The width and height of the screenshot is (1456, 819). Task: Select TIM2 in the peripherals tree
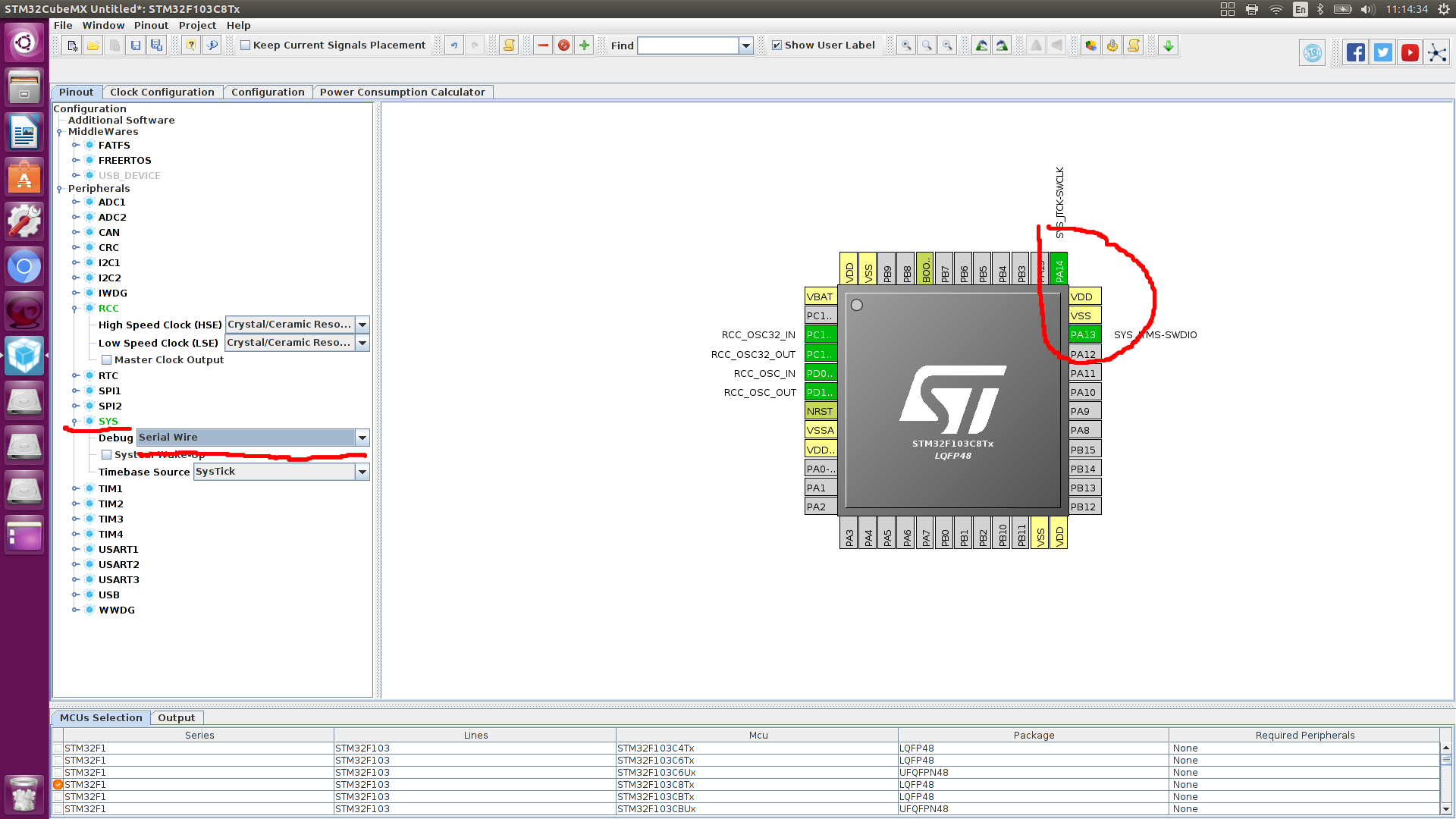click(111, 504)
